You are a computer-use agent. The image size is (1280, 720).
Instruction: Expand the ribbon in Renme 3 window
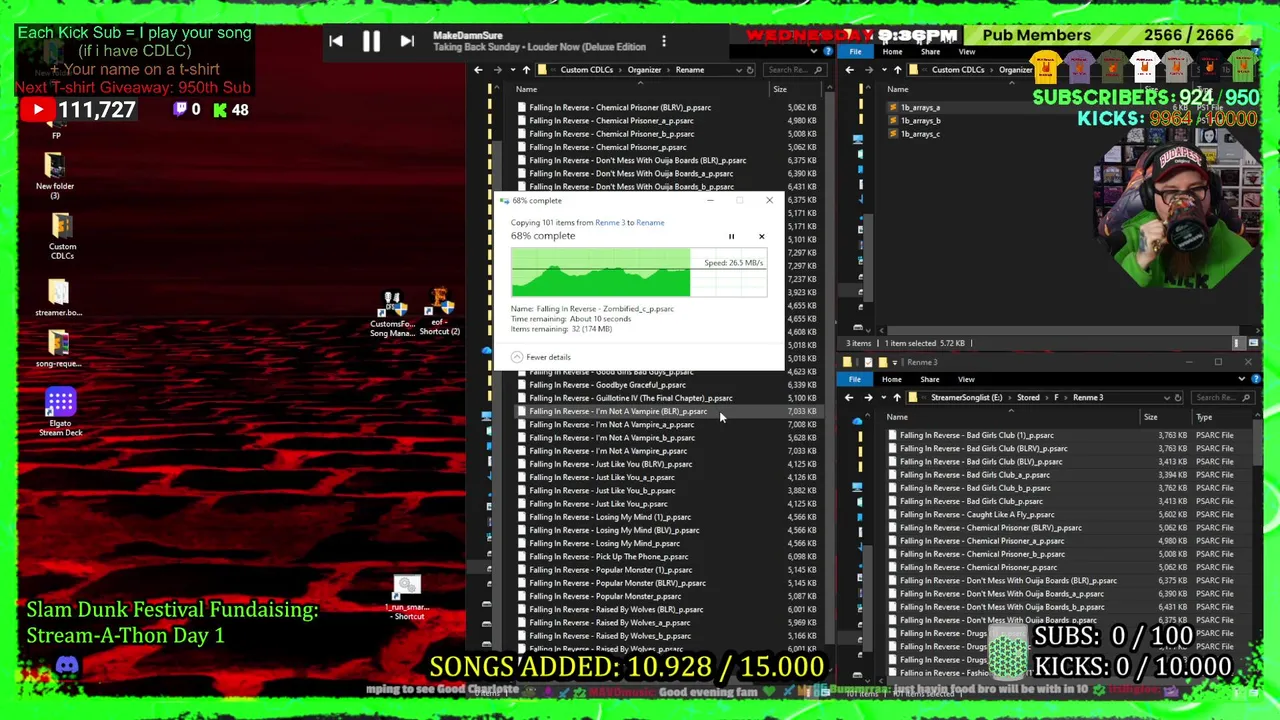pyautogui.click(x=1242, y=380)
